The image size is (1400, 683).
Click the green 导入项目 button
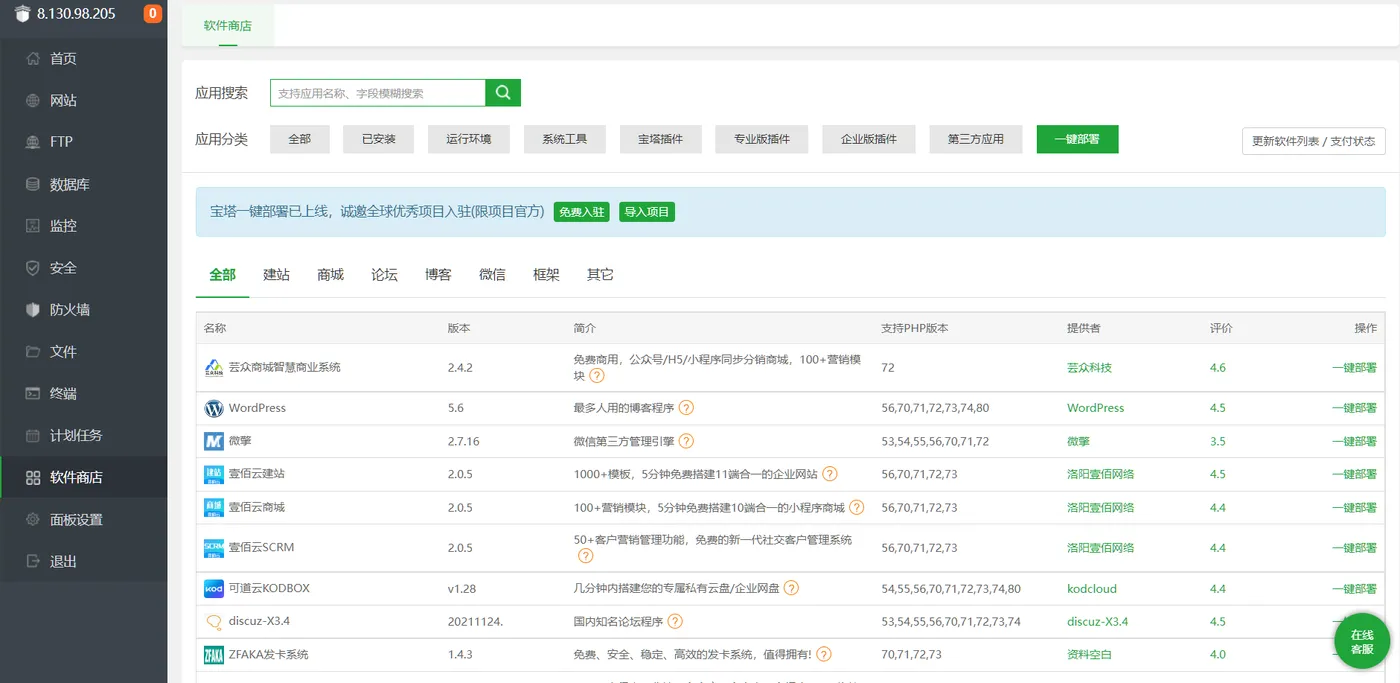pos(647,212)
